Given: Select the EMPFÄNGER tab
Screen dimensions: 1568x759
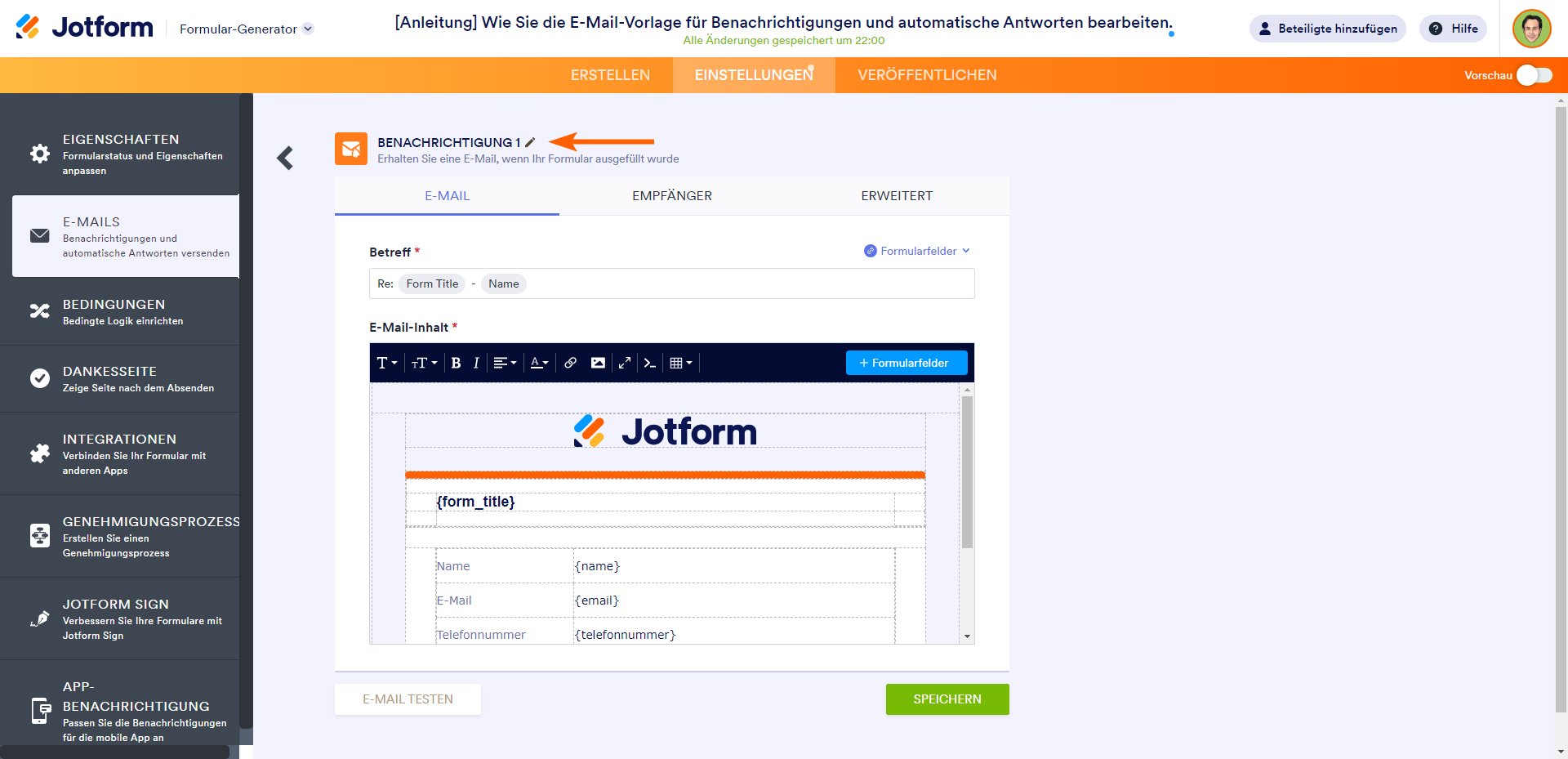Looking at the screenshot, I should [x=672, y=196].
